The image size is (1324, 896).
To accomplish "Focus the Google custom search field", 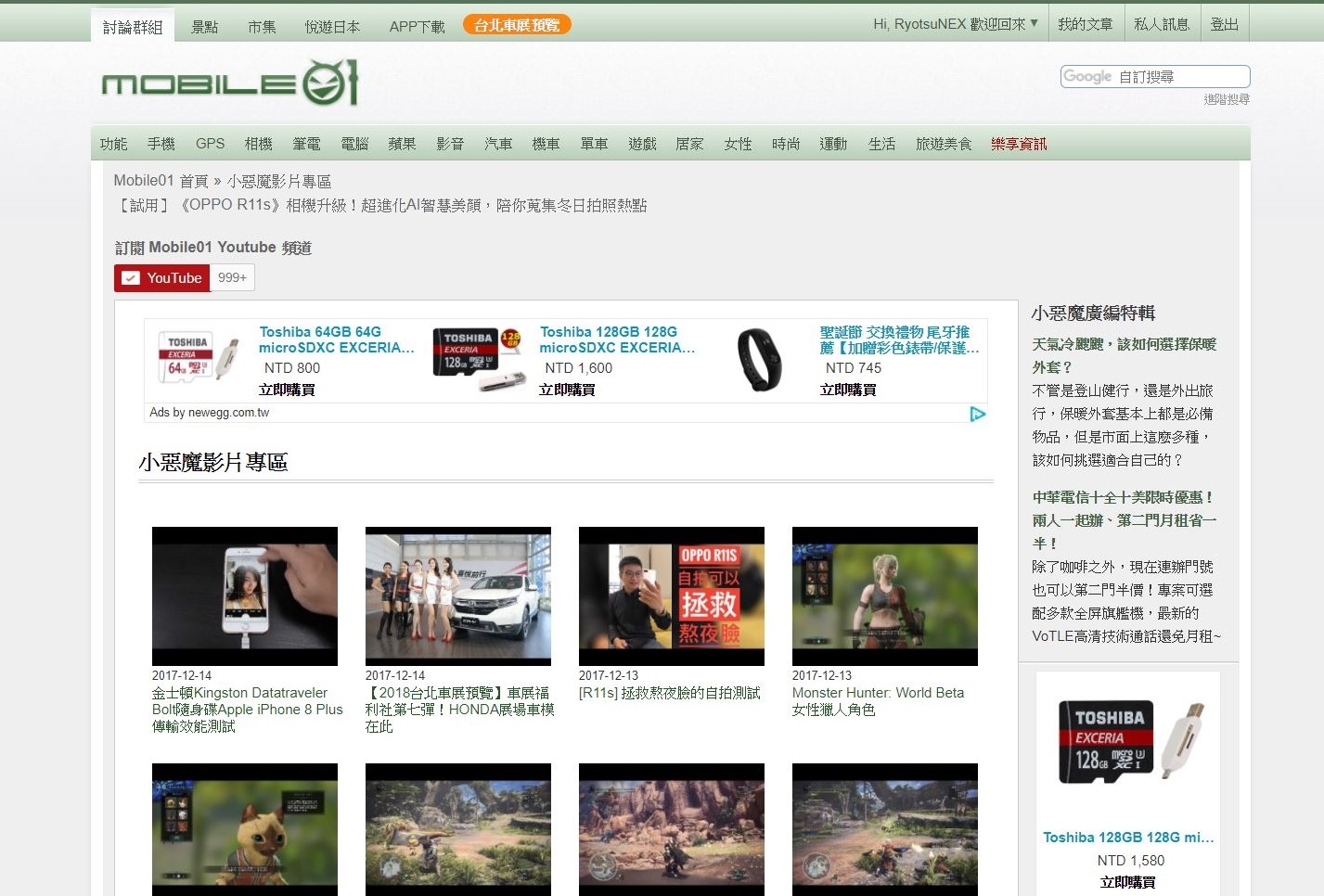I will [x=1155, y=77].
